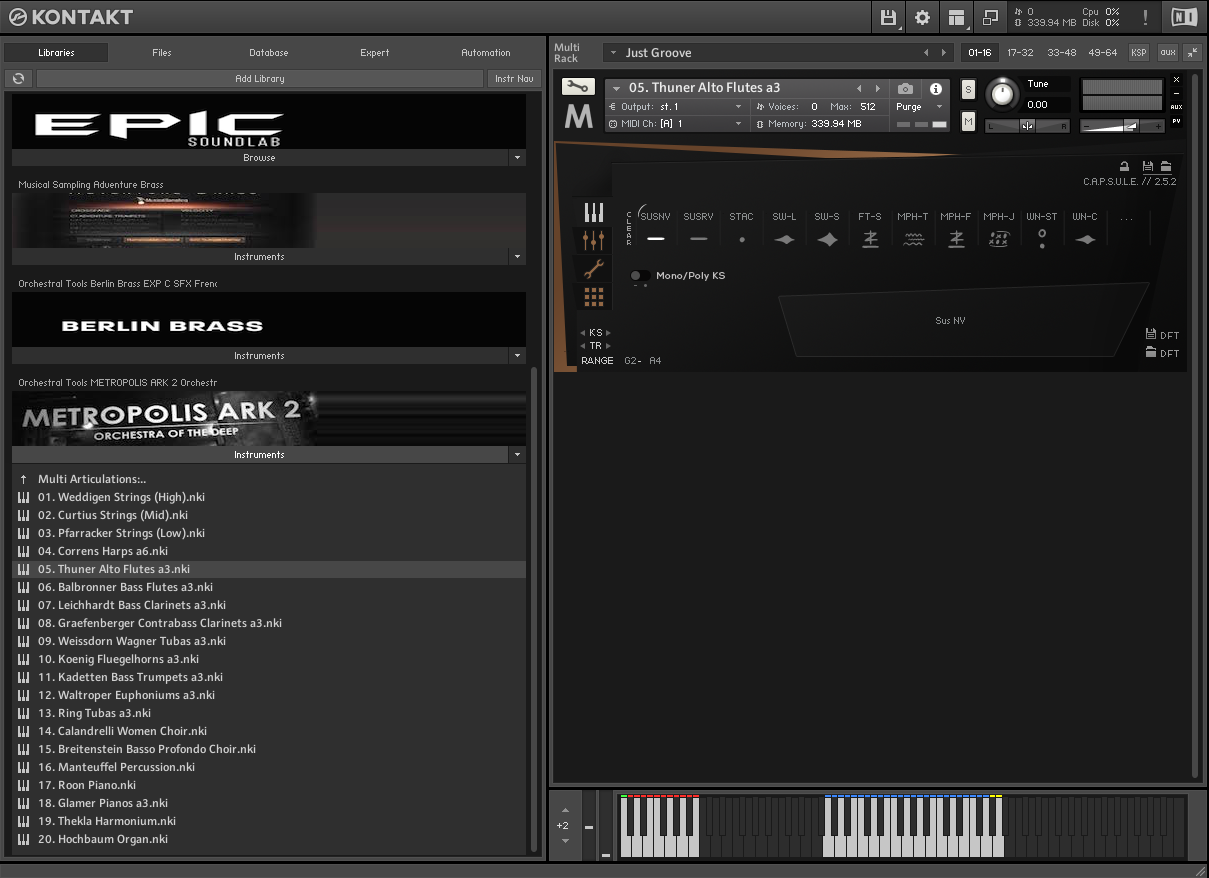Click the Add Library button
1209x878 pixels.
pos(260,78)
